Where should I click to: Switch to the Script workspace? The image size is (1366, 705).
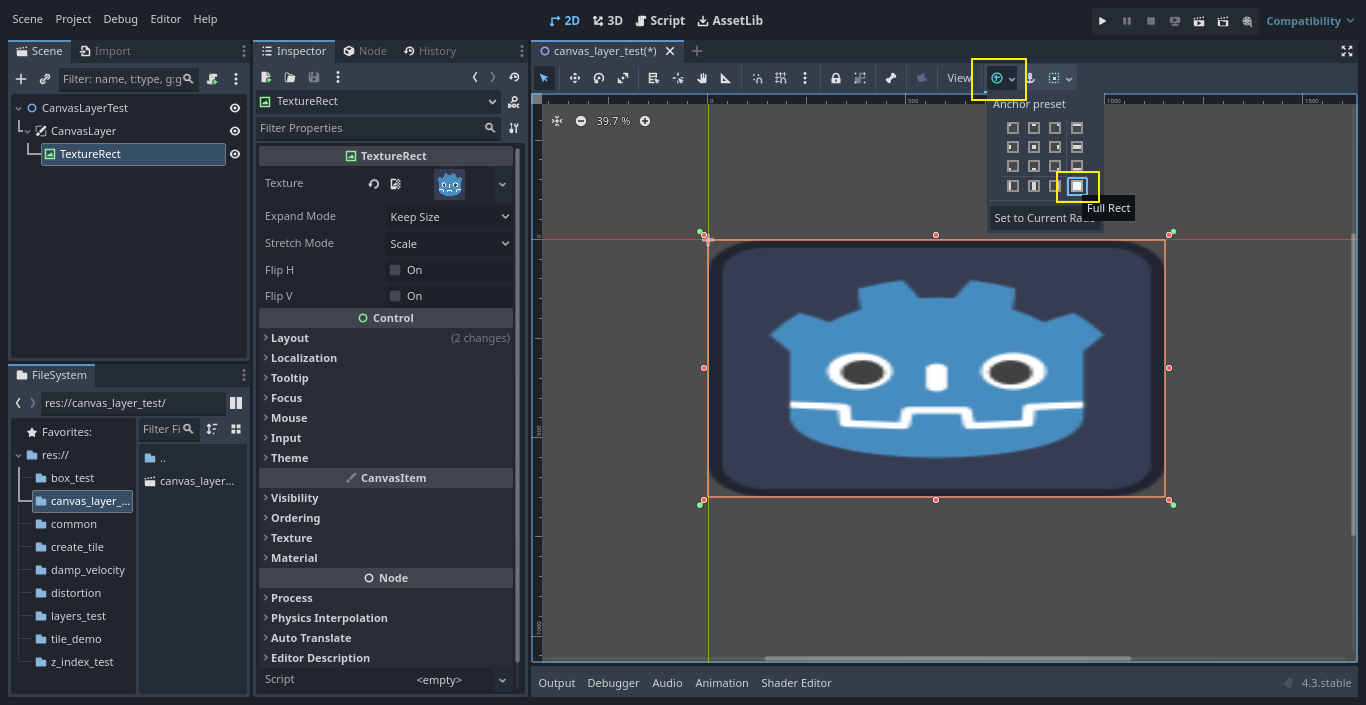pos(660,20)
